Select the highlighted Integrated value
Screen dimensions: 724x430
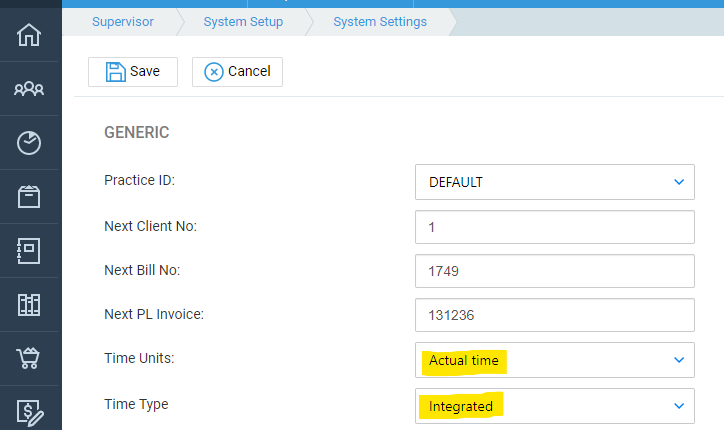pyautogui.click(x=461, y=406)
